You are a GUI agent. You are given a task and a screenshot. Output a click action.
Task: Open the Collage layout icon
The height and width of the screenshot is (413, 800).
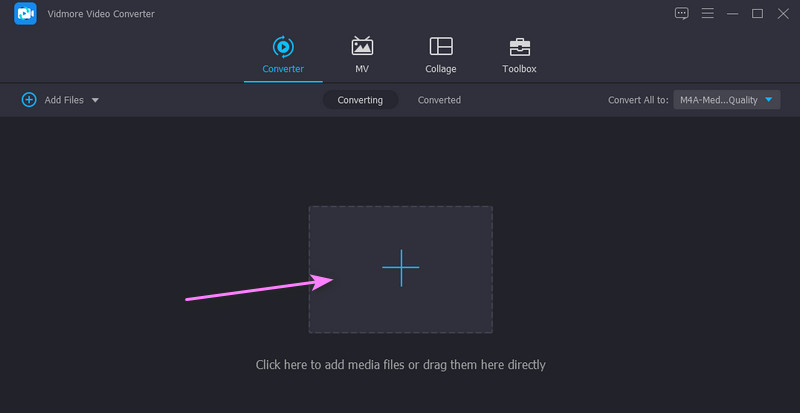pos(440,46)
